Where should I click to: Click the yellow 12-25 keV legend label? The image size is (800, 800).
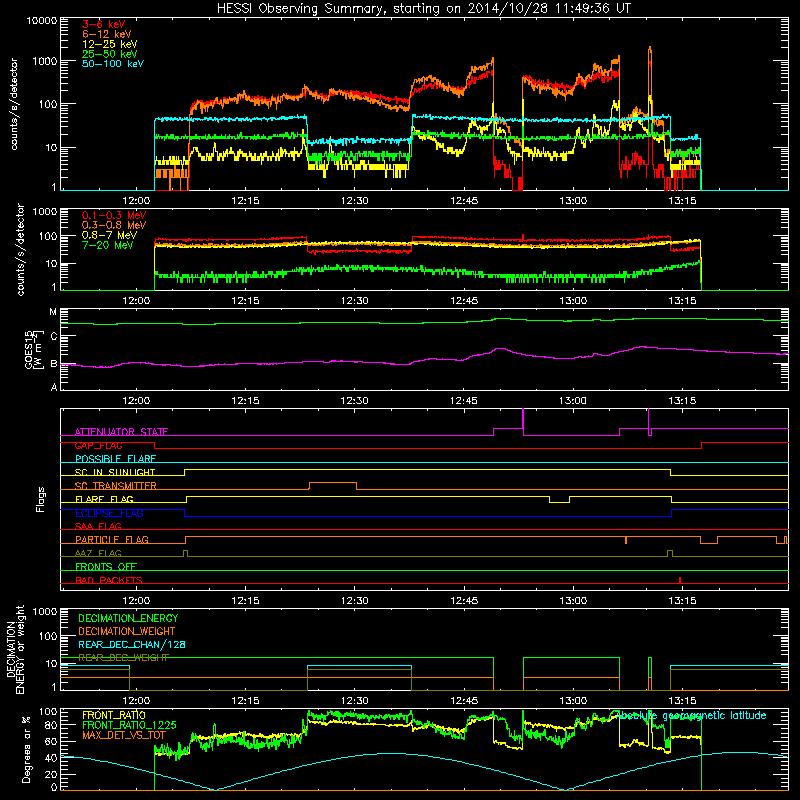pos(110,44)
